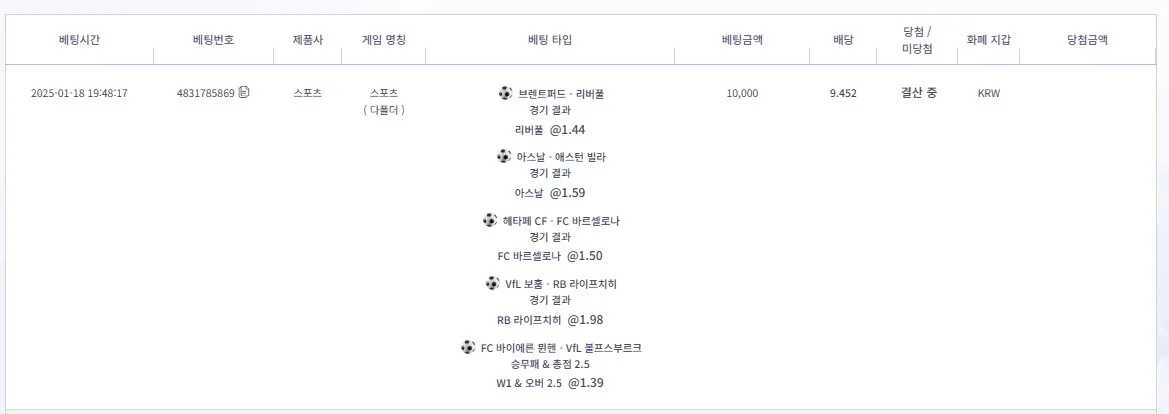Viewport: 1169px width, 414px height.
Task: Click soccer ball icon for 헤타페 CF match
Action: click(x=490, y=219)
